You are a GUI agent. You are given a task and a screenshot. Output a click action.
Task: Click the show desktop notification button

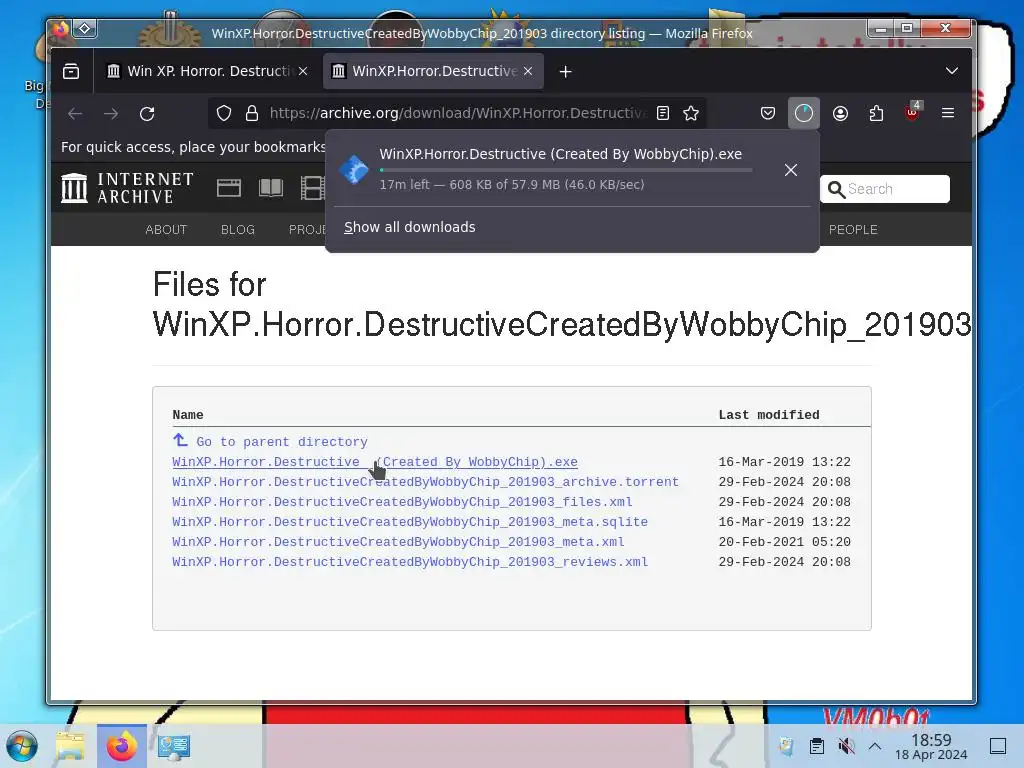[x=998, y=746]
